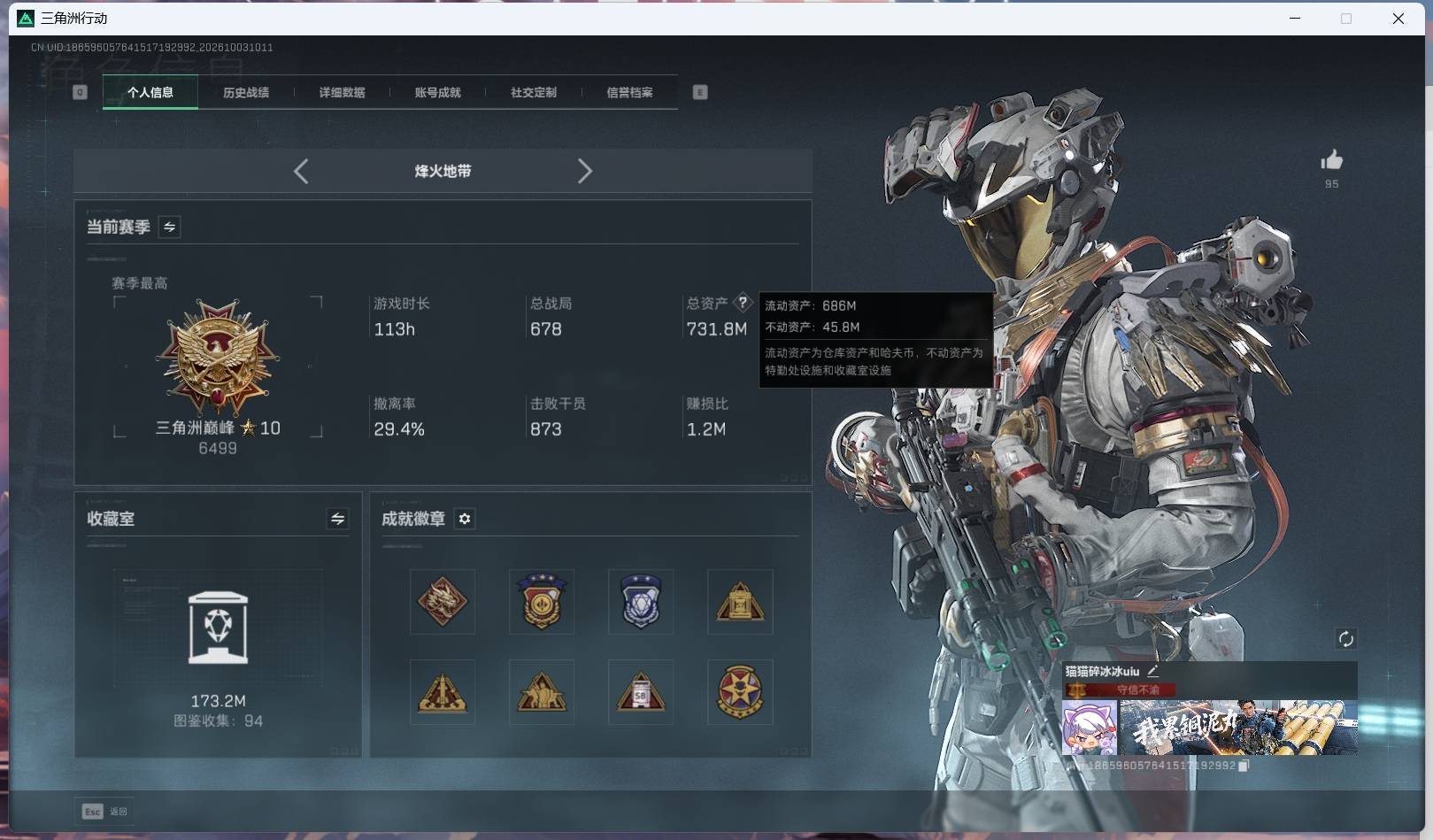Select the 社交定制 tab
Viewport: 1433px width, 840px height.
pos(533,92)
